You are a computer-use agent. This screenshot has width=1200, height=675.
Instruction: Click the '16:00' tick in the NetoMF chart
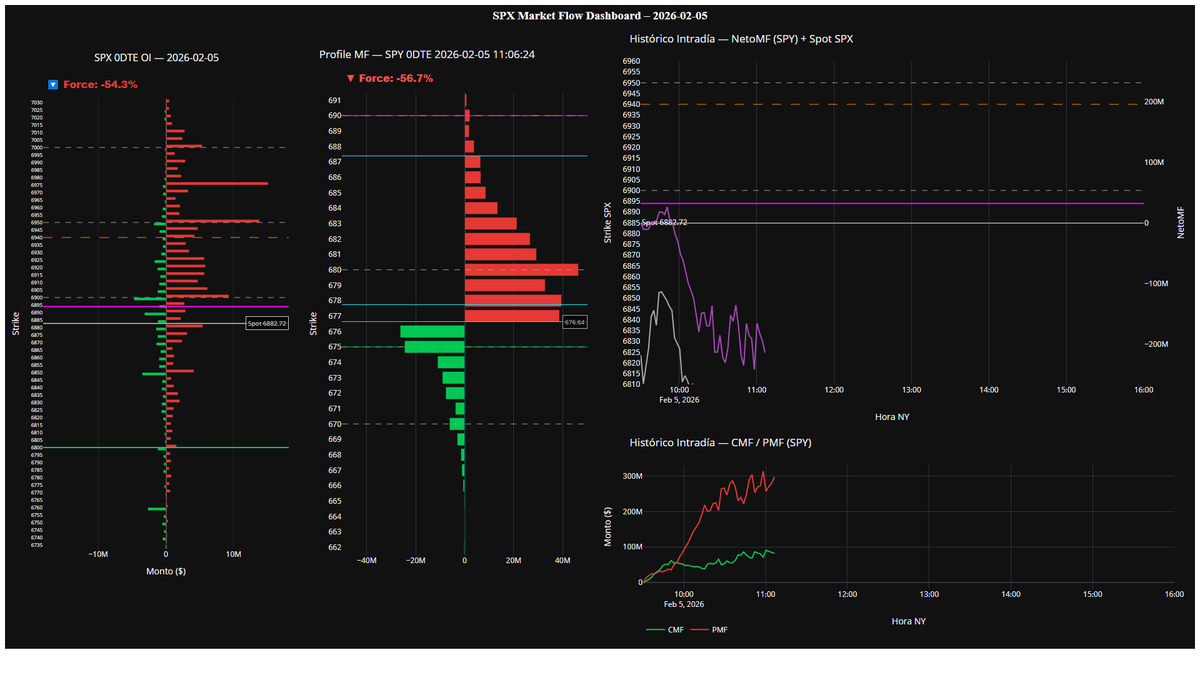coord(1143,390)
